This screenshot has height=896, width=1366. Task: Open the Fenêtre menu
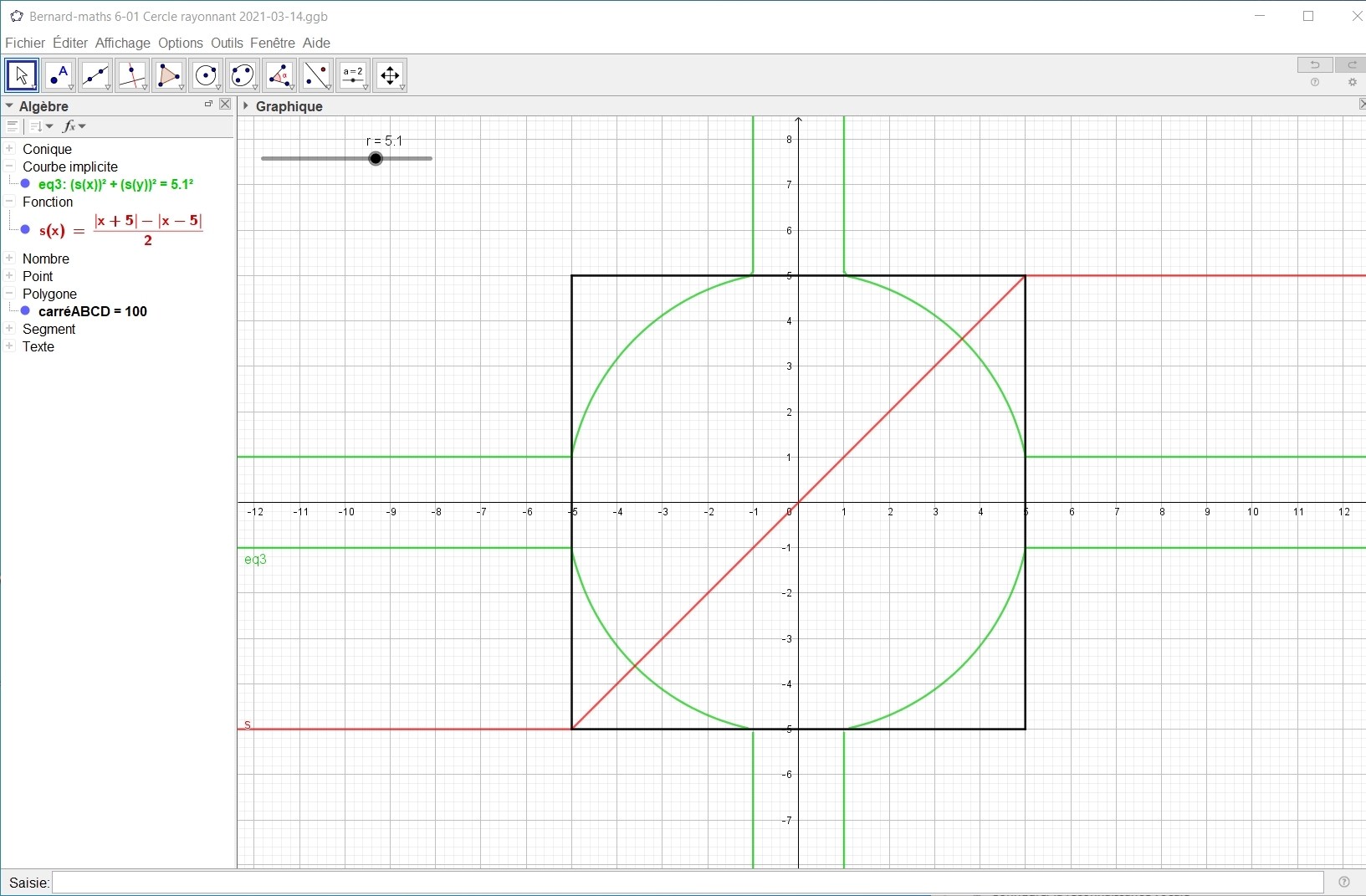(x=273, y=43)
